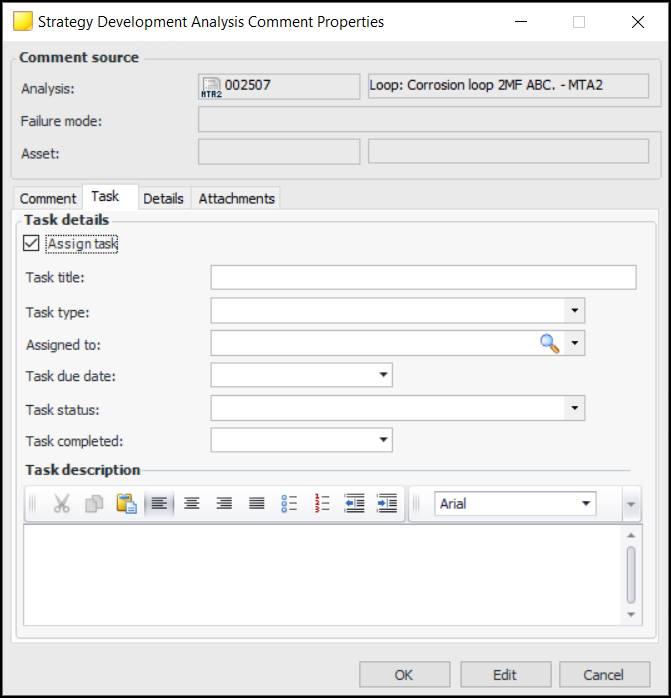Close the Comment Properties dialog window

tap(638, 22)
